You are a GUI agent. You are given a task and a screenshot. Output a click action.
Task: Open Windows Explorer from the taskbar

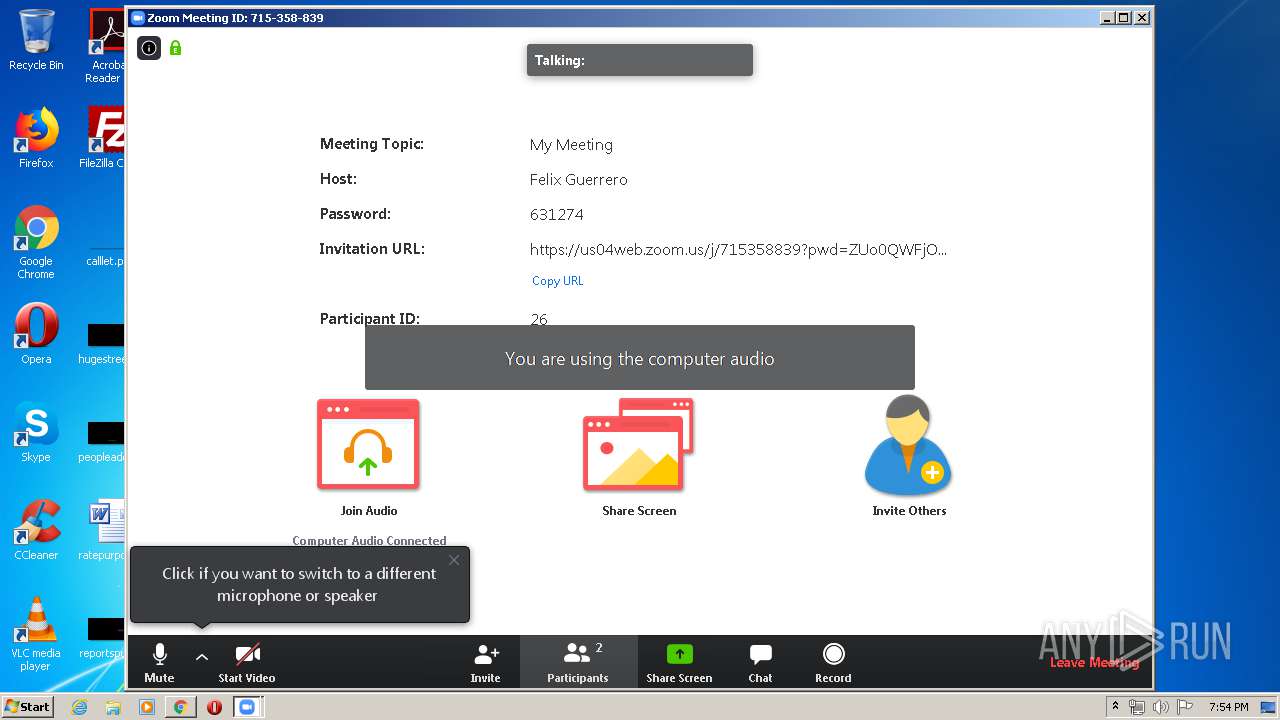click(x=113, y=707)
